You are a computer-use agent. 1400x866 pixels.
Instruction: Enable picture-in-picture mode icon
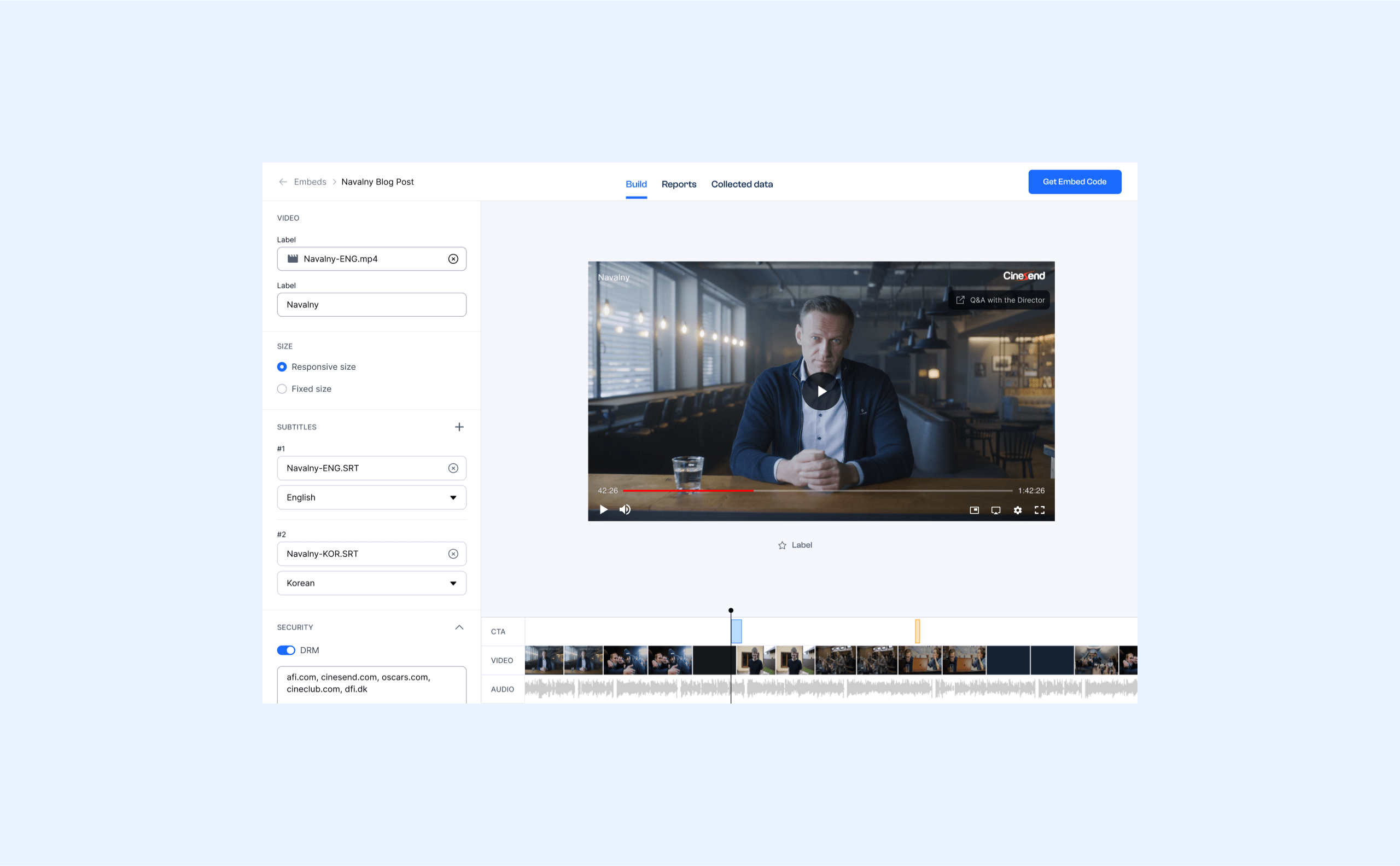coord(974,510)
